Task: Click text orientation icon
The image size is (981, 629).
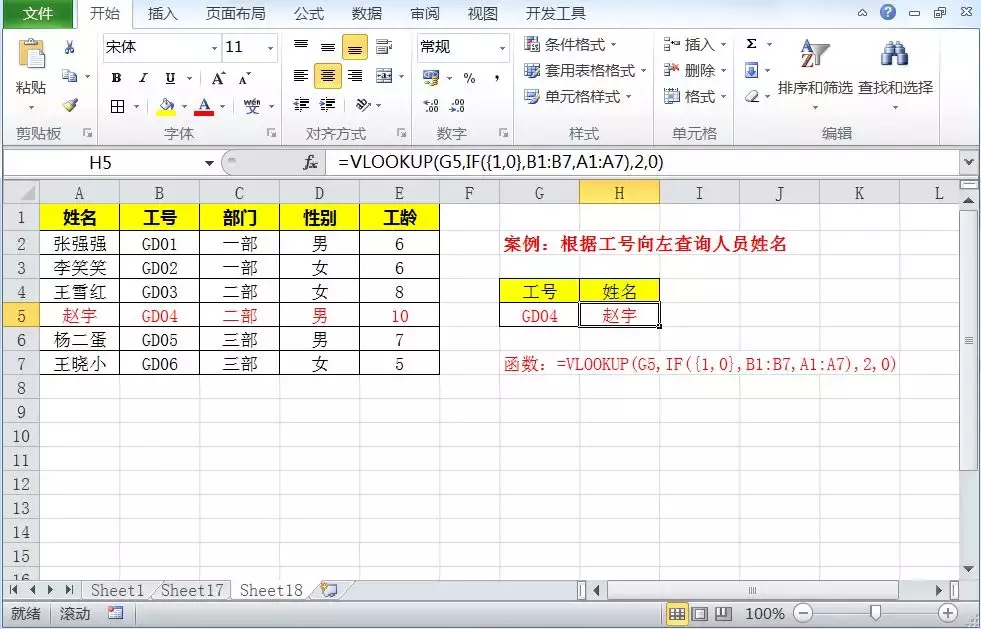Action: click(x=363, y=105)
